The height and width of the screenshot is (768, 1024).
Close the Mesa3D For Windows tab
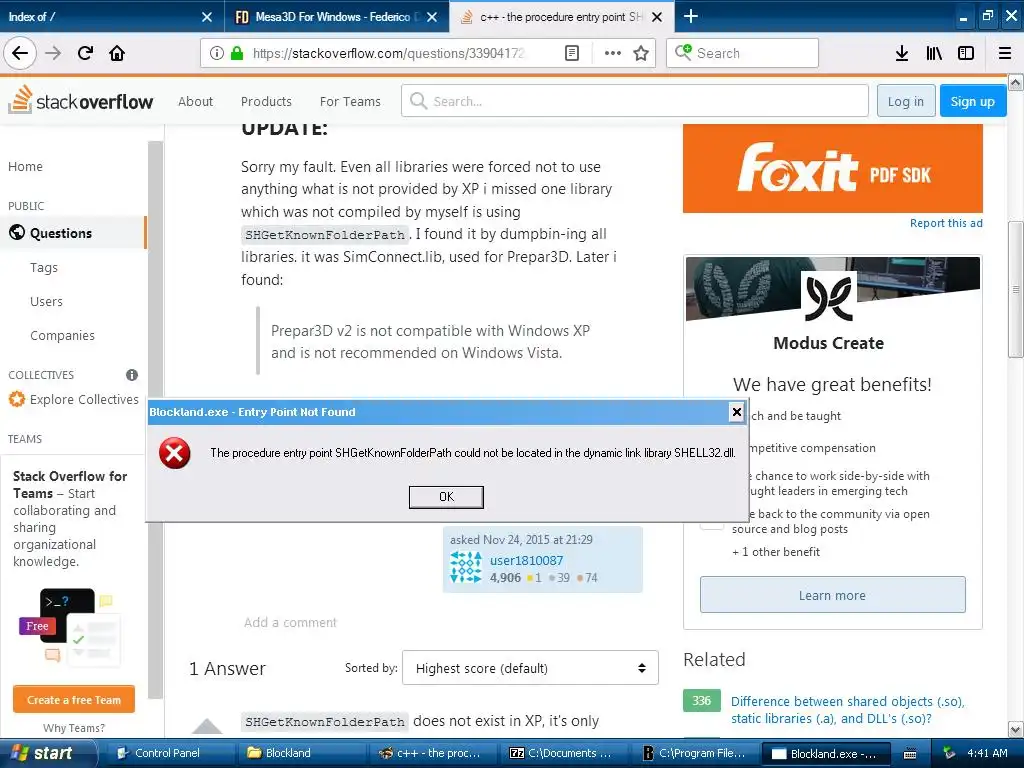(432, 17)
